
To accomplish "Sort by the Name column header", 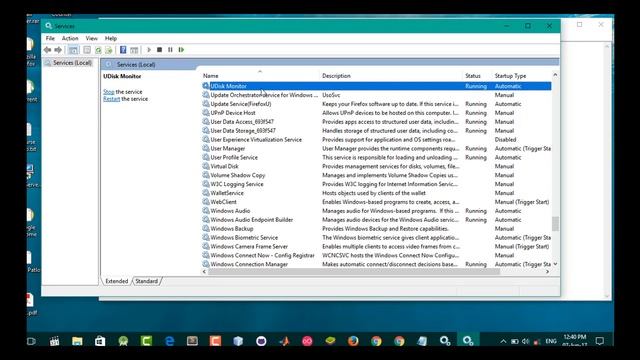I will 260,76.
